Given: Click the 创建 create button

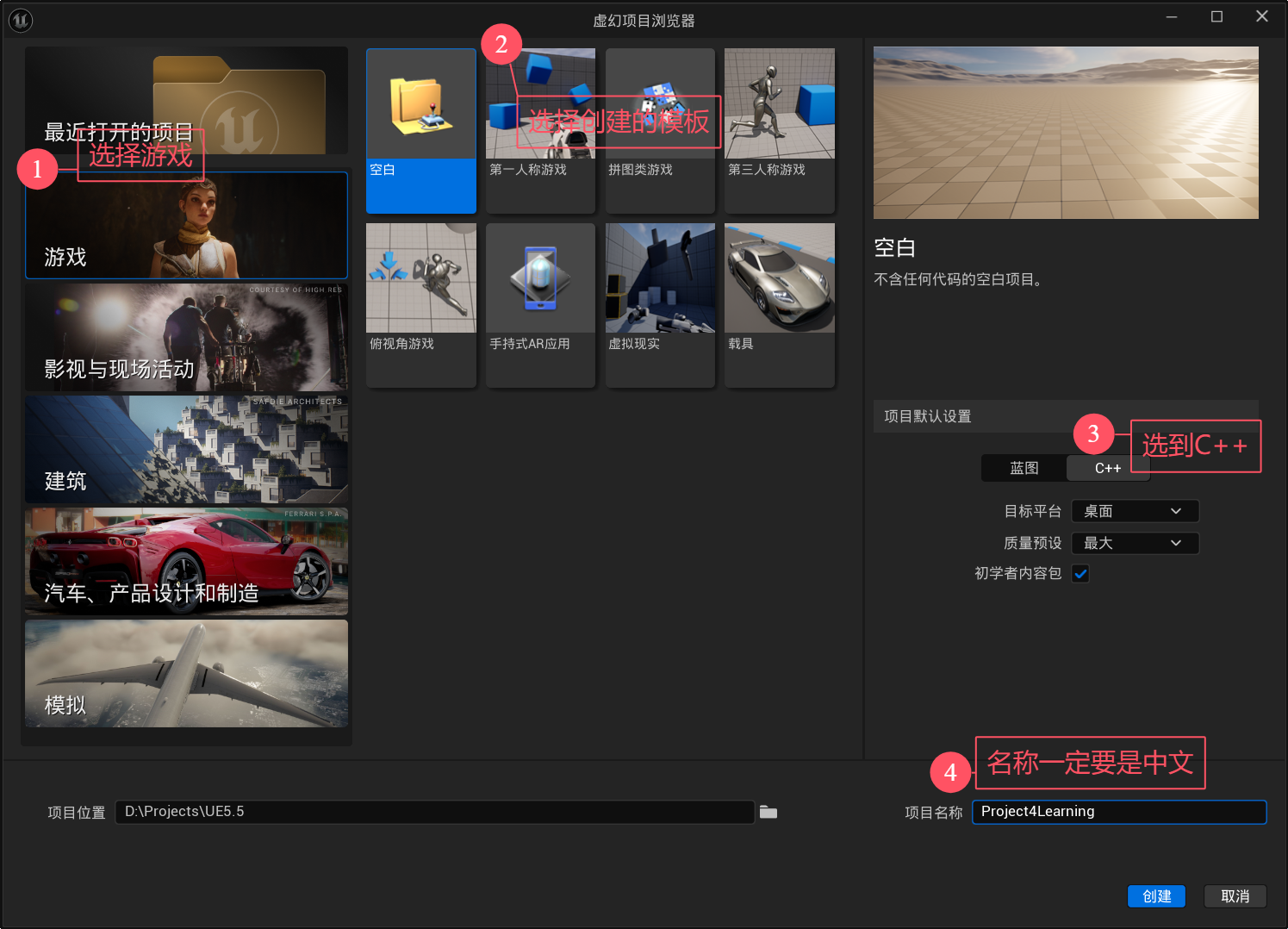Looking at the screenshot, I should point(1156,896).
